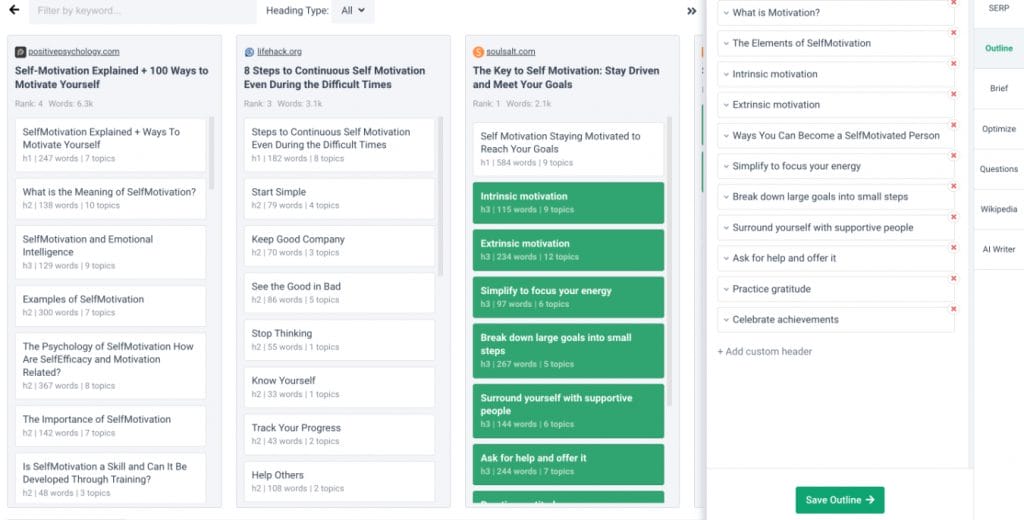Select 'Help Others' heading card
This screenshot has height=520, width=1024.
[339, 481]
